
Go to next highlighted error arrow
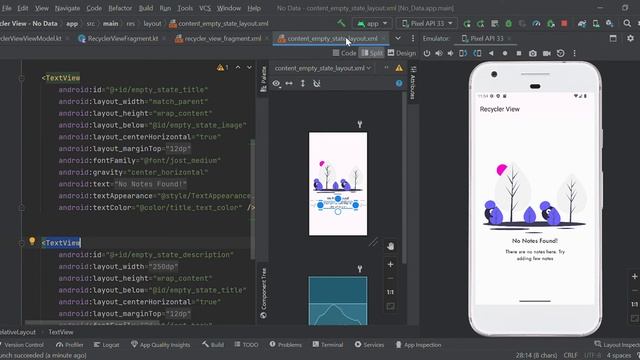tap(249, 67)
